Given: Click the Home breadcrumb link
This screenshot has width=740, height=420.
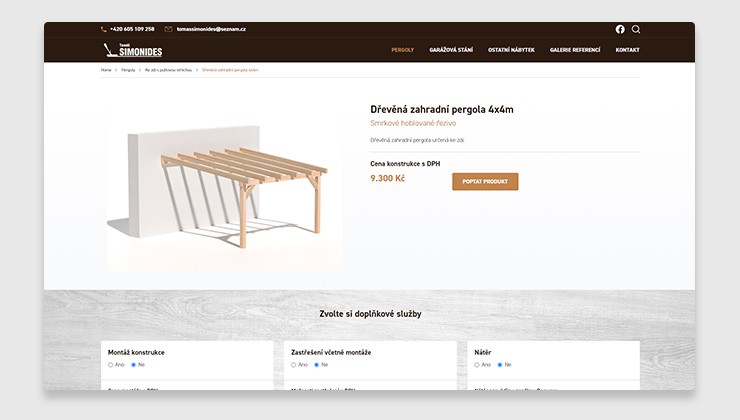Looking at the screenshot, I should pyautogui.click(x=106, y=70).
